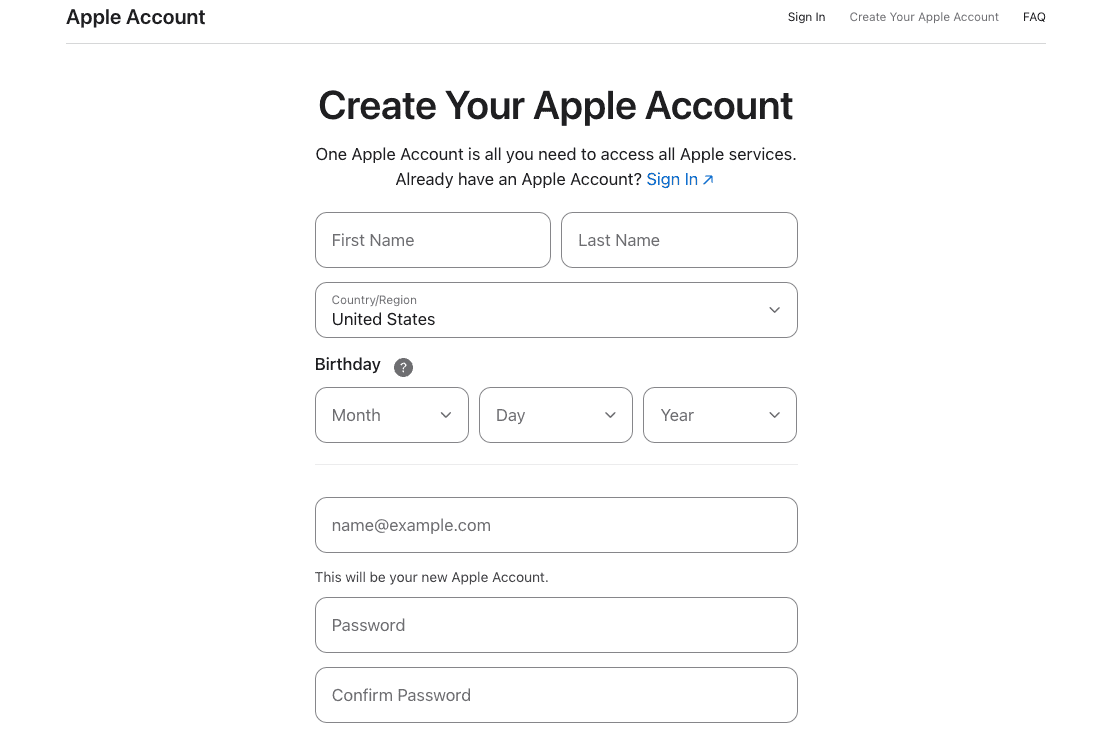The width and height of the screenshot is (1105, 753).
Task: Select the Confirm Password field
Action: click(x=556, y=695)
